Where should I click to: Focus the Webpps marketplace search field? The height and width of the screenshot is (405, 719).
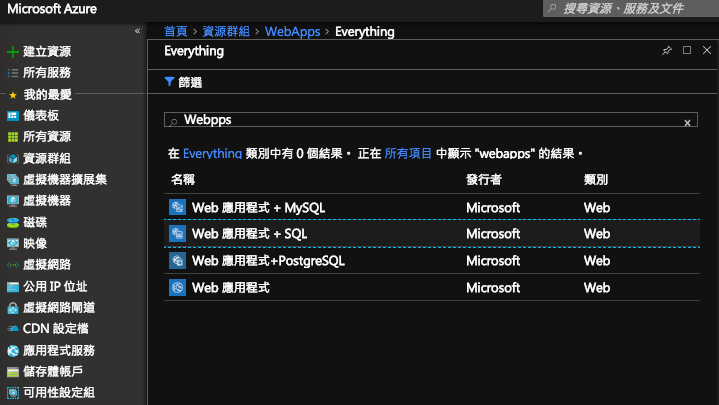click(x=431, y=120)
